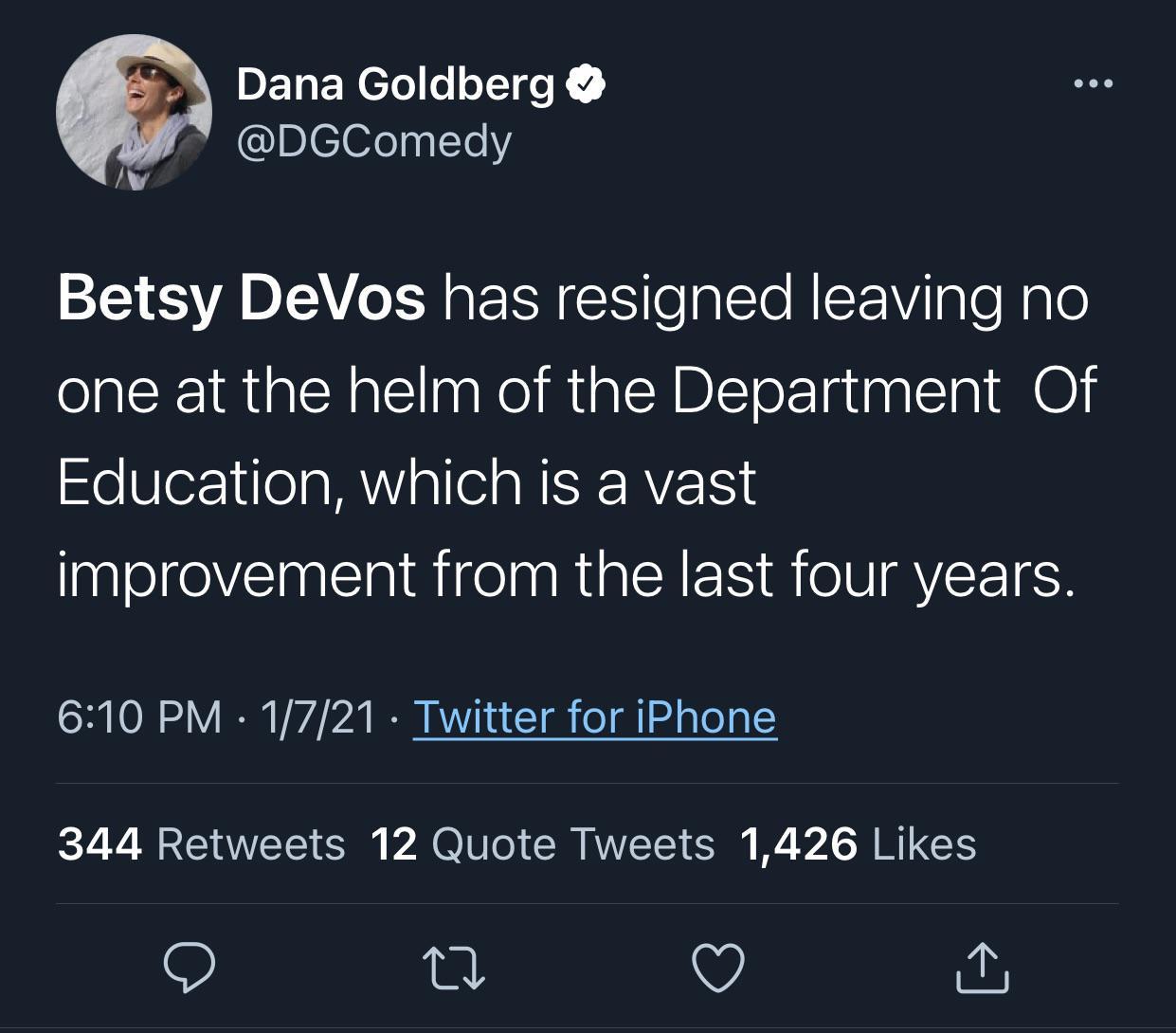Show the 12 Quote Tweets

click(x=542, y=843)
